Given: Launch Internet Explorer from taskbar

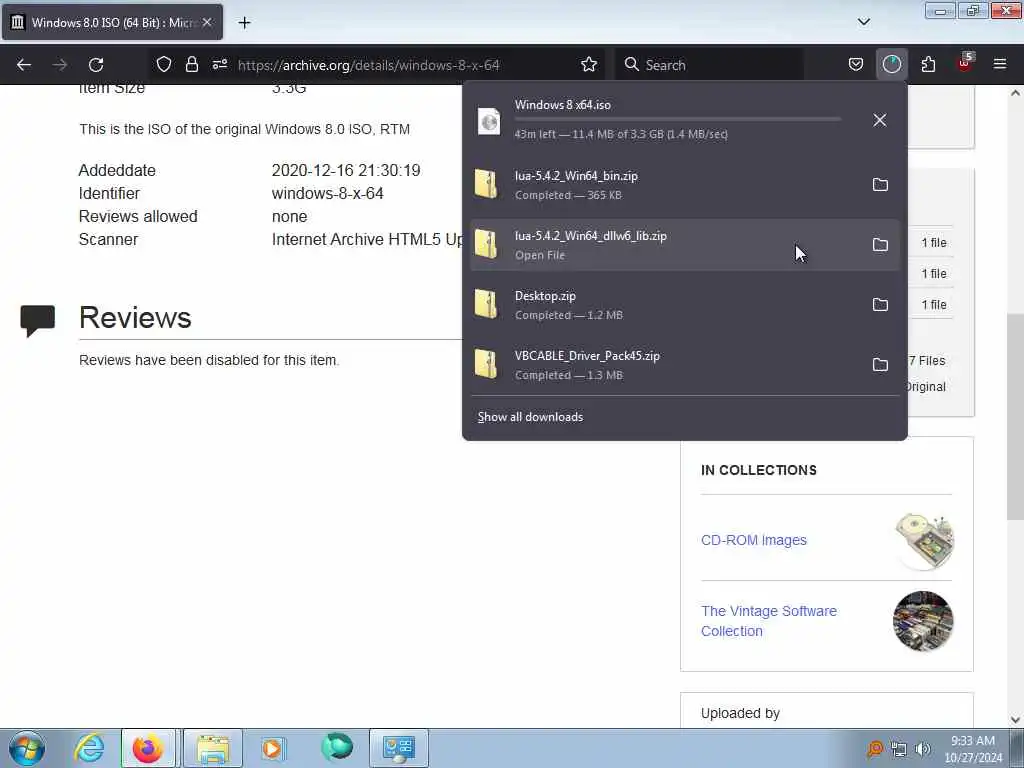Looking at the screenshot, I should pyautogui.click(x=88, y=748).
